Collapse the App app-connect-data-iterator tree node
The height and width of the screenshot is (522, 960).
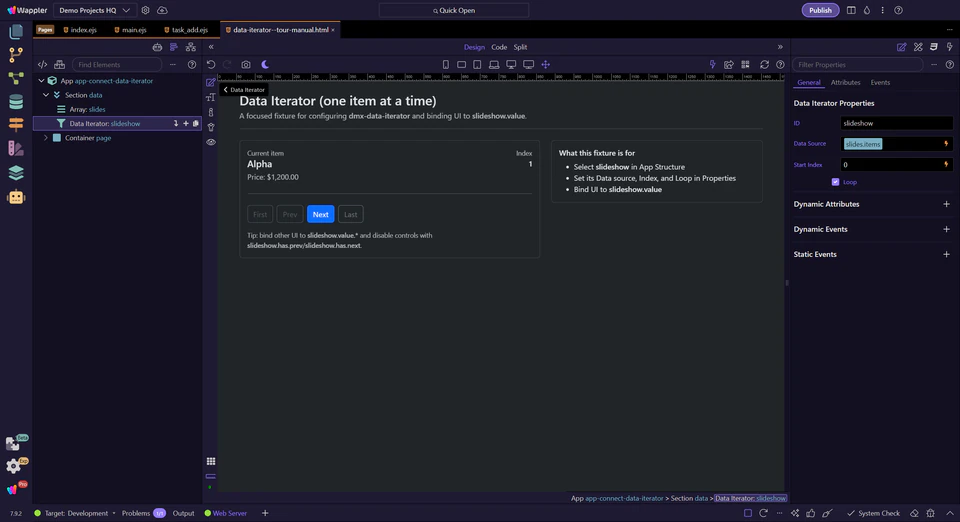42,81
